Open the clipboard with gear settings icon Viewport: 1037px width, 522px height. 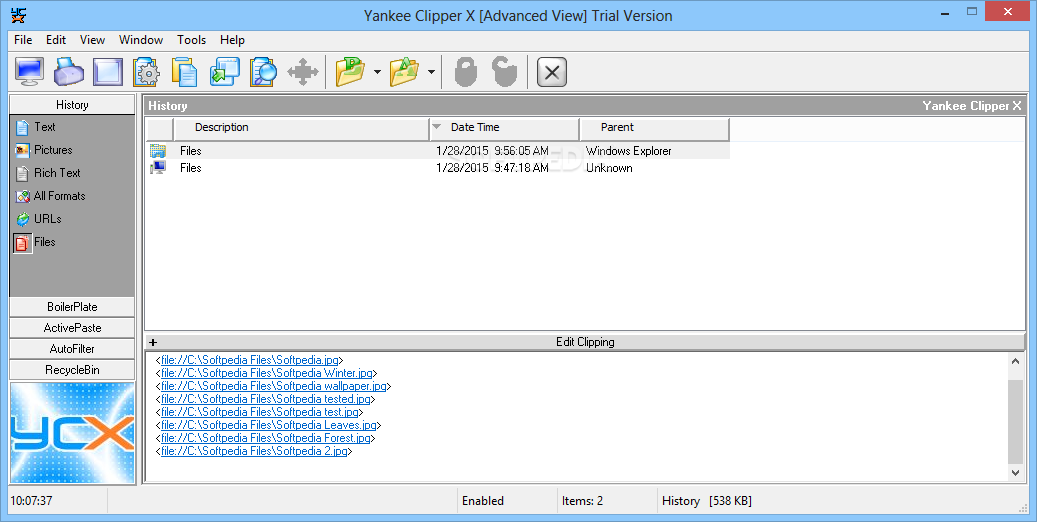[146, 71]
